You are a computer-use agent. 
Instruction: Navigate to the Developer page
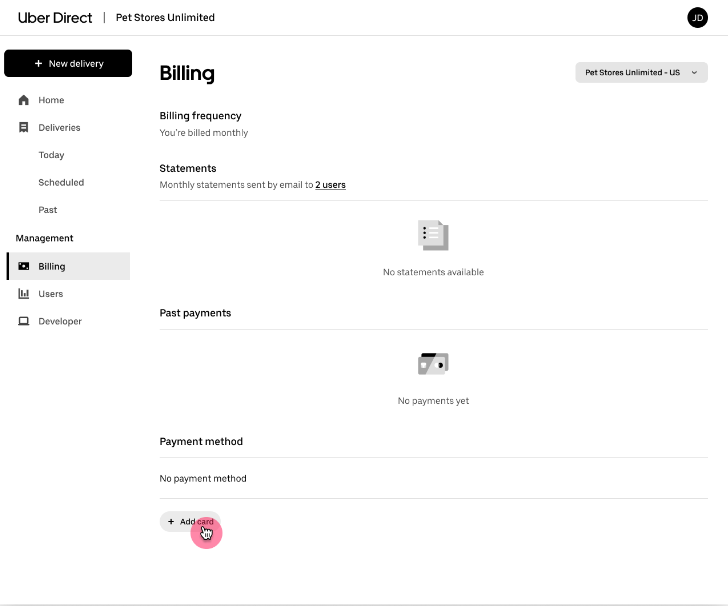60,321
